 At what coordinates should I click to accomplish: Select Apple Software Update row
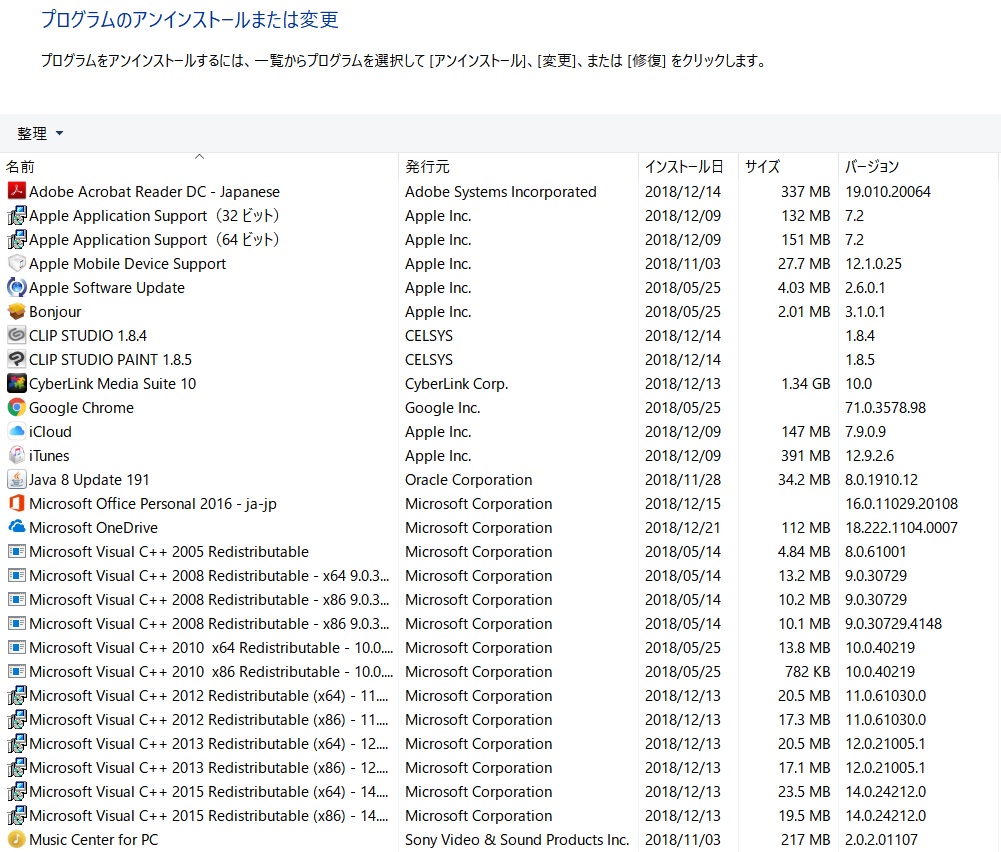tap(107, 287)
